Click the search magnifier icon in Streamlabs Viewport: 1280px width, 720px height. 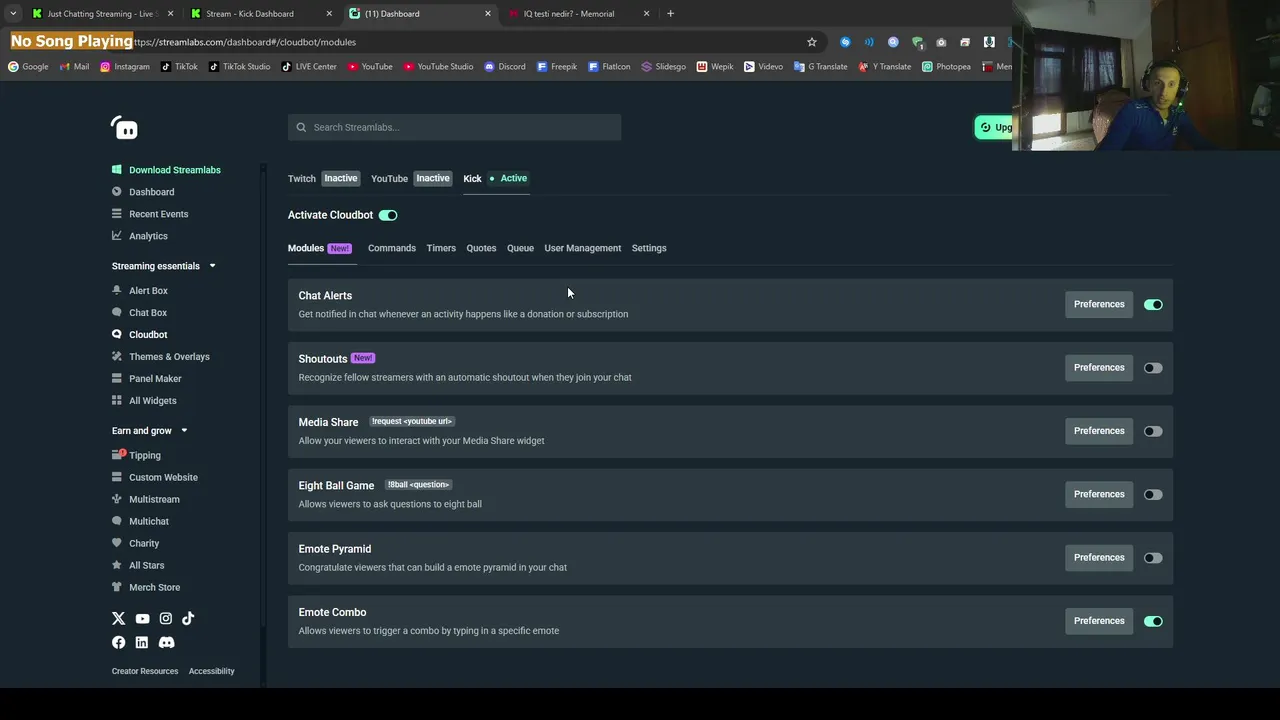click(301, 127)
